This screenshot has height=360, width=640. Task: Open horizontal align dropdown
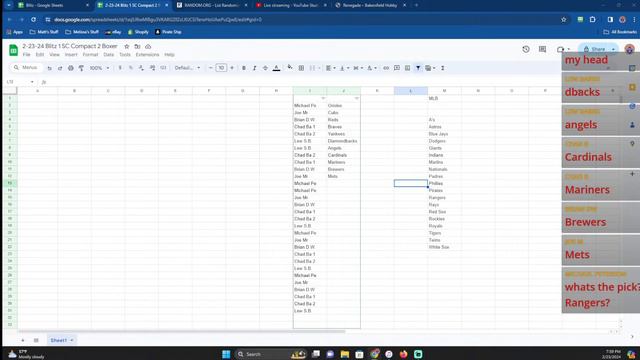tap(330, 68)
